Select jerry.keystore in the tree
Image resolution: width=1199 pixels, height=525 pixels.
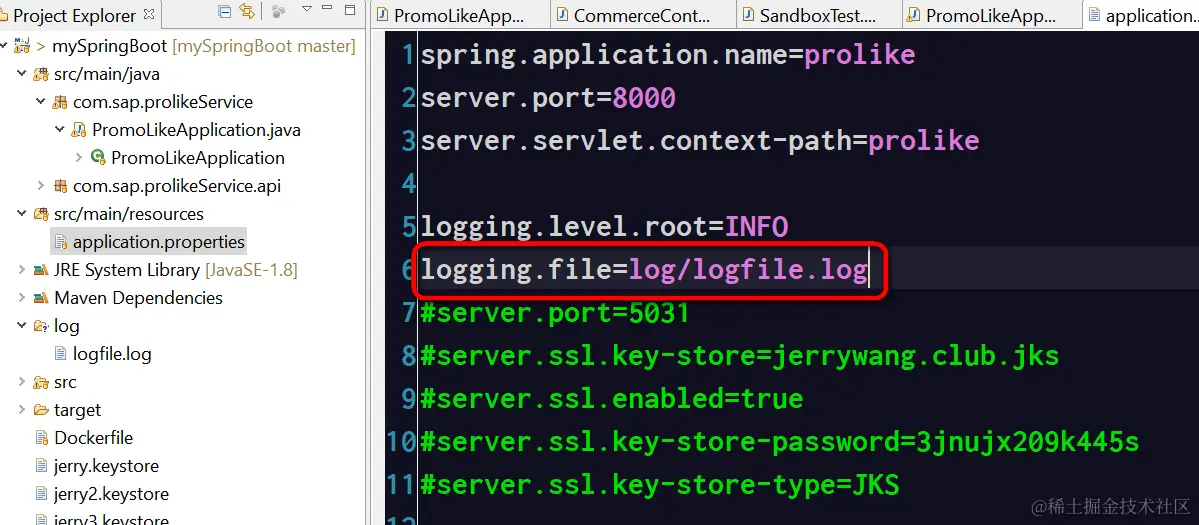point(106,466)
